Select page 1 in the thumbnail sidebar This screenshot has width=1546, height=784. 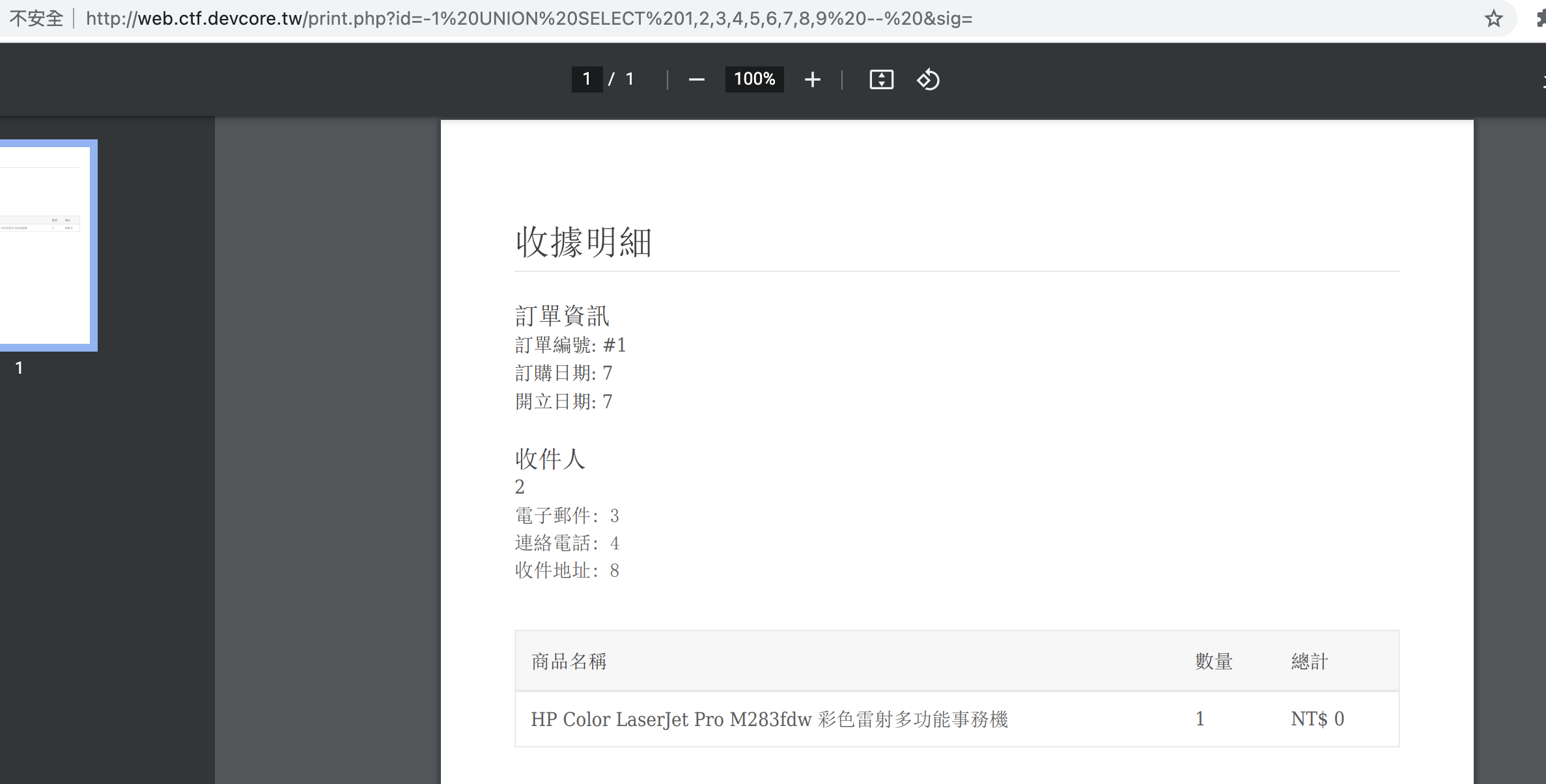(x=46, y=244)
